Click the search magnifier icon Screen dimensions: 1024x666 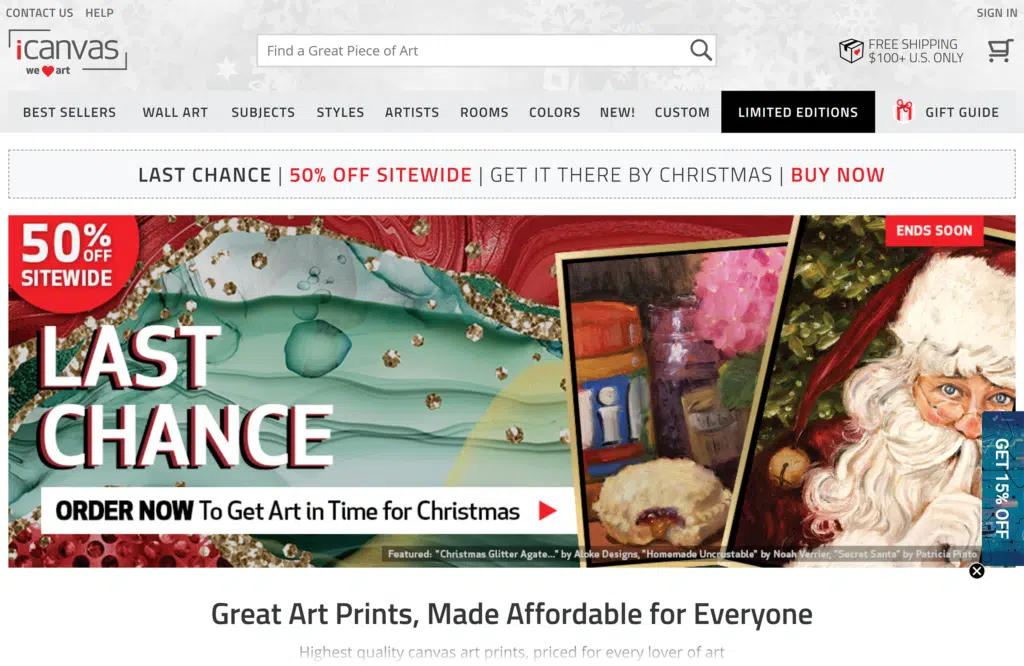click(701, 50)
